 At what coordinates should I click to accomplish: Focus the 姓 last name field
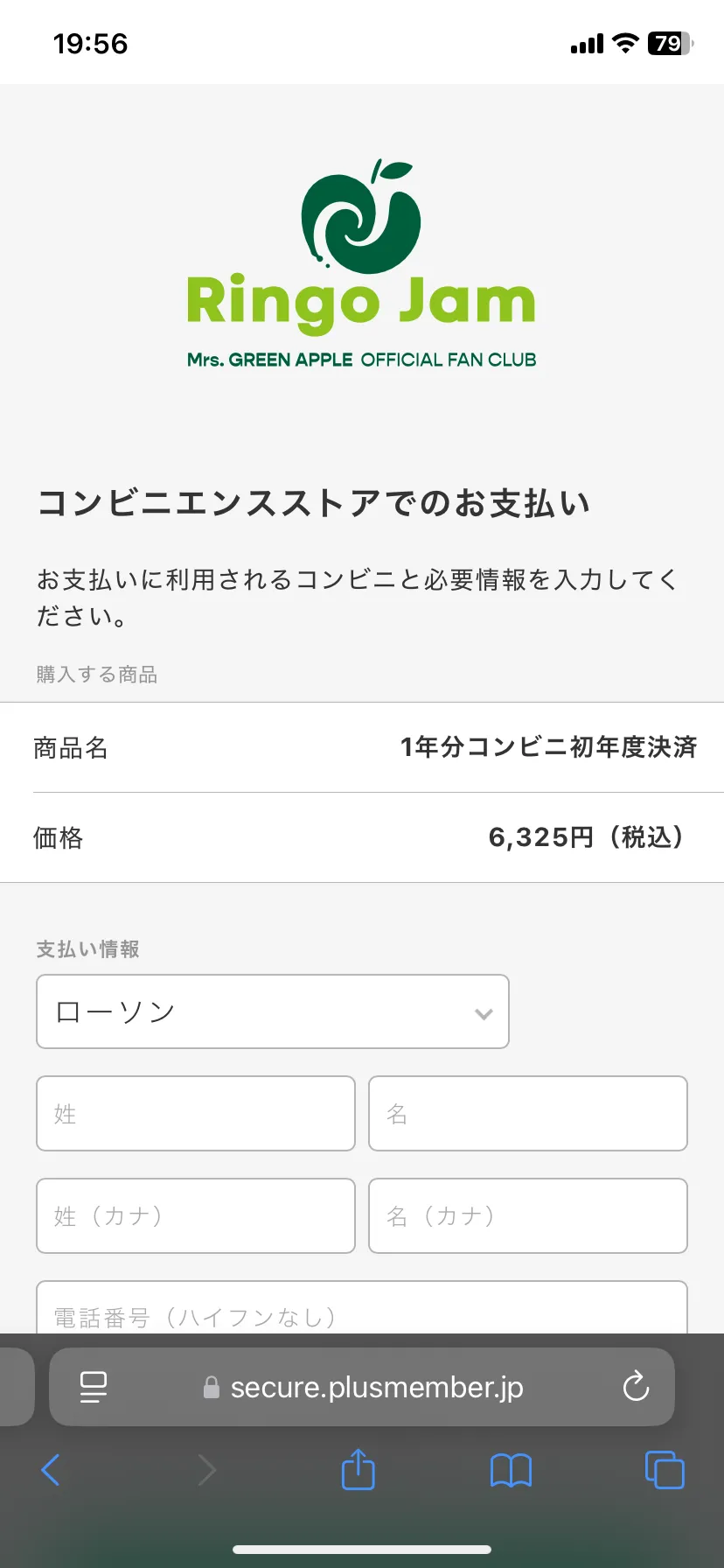click(196, 1113)
